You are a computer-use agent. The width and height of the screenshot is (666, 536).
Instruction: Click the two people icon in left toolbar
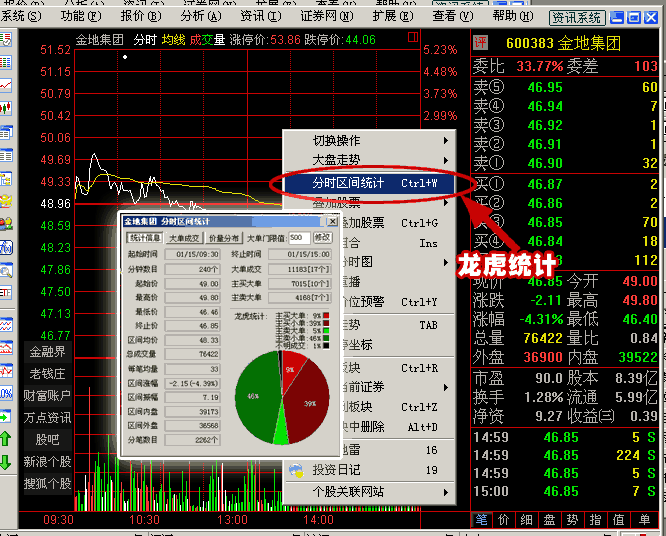tap(6, 224)
